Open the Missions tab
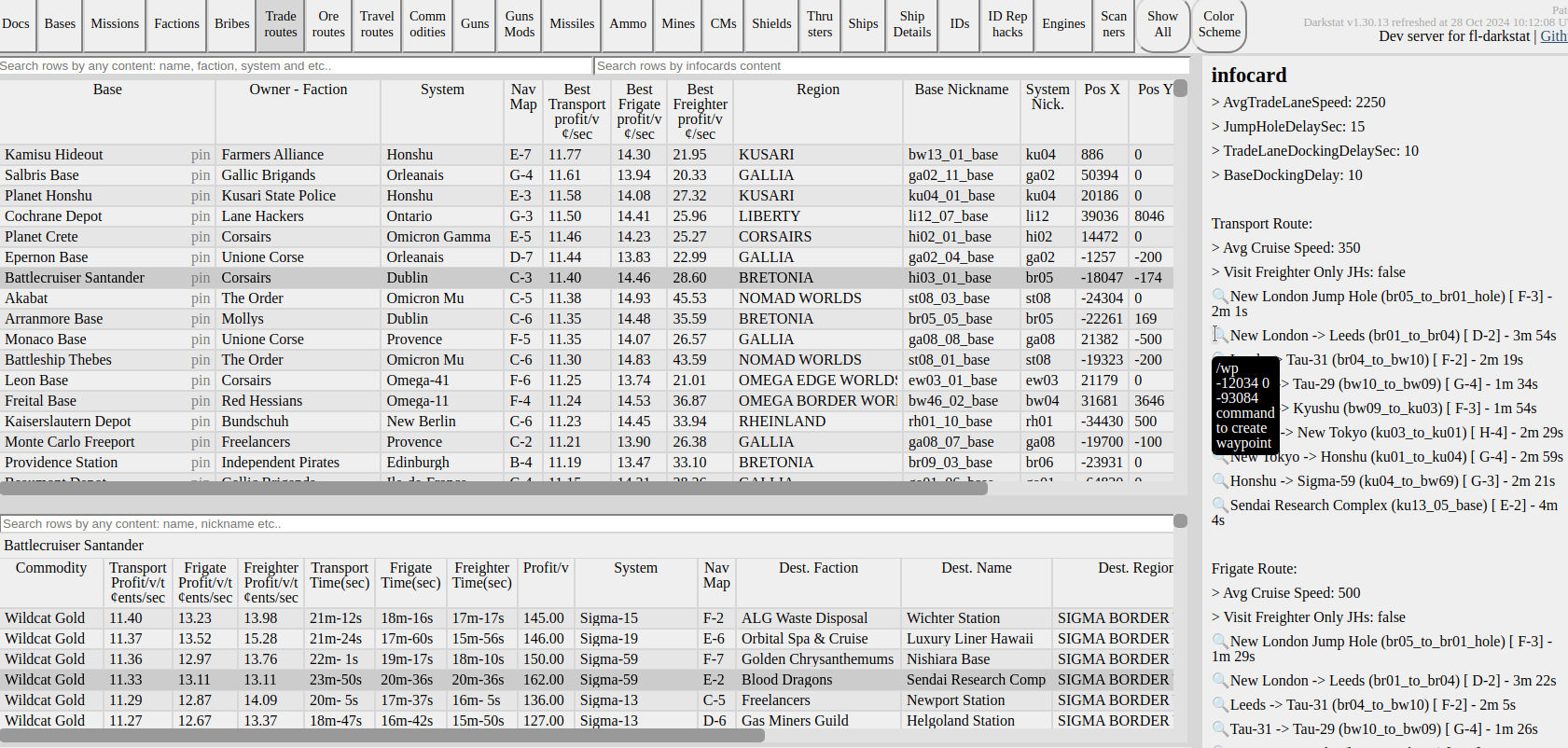1568x748 pixels. coord(115,24)
